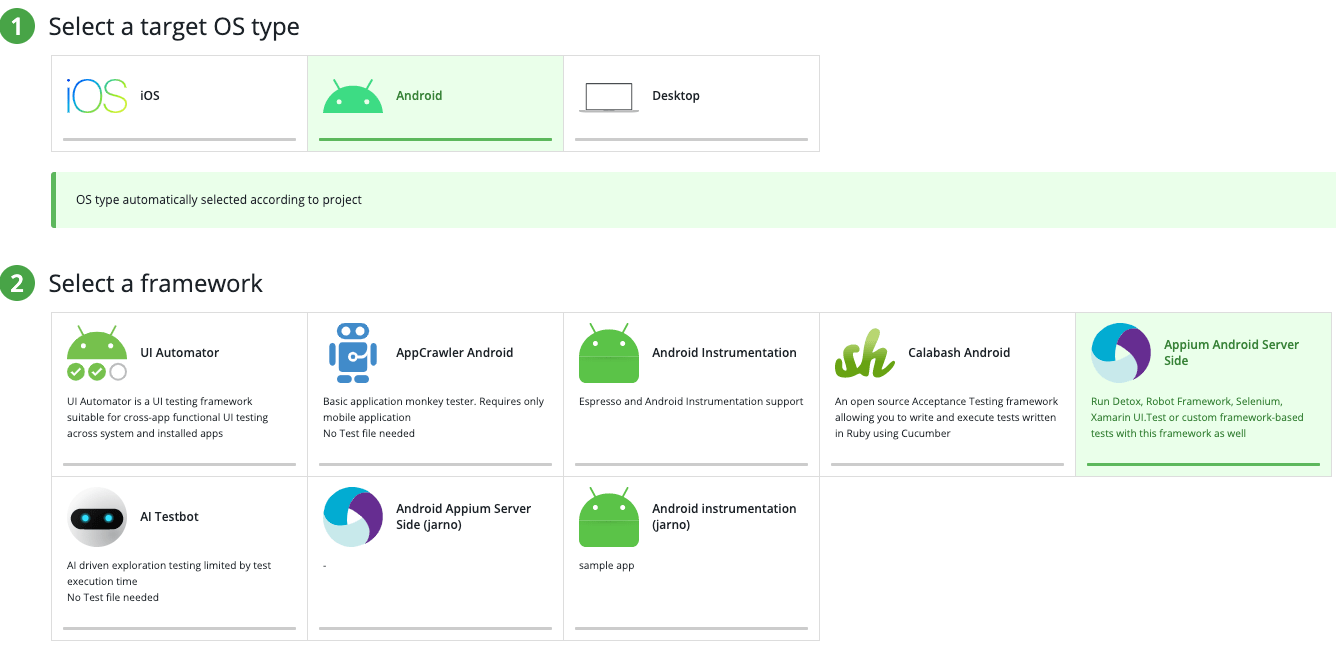Click the iOS logo icon
The width and height of the screenshot is (1336, 647).
click(x=97, y=96)
